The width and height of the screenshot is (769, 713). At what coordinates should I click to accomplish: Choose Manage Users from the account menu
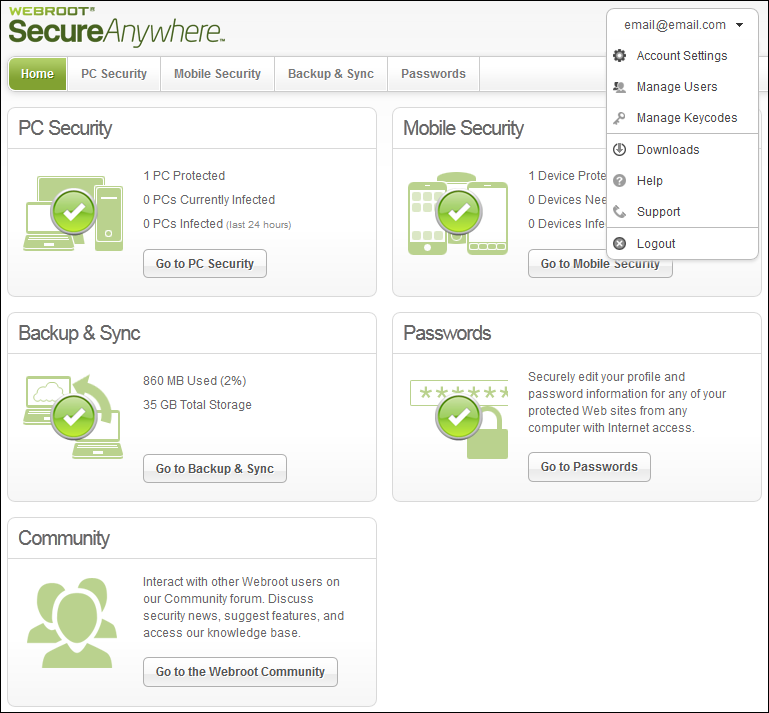682,87
